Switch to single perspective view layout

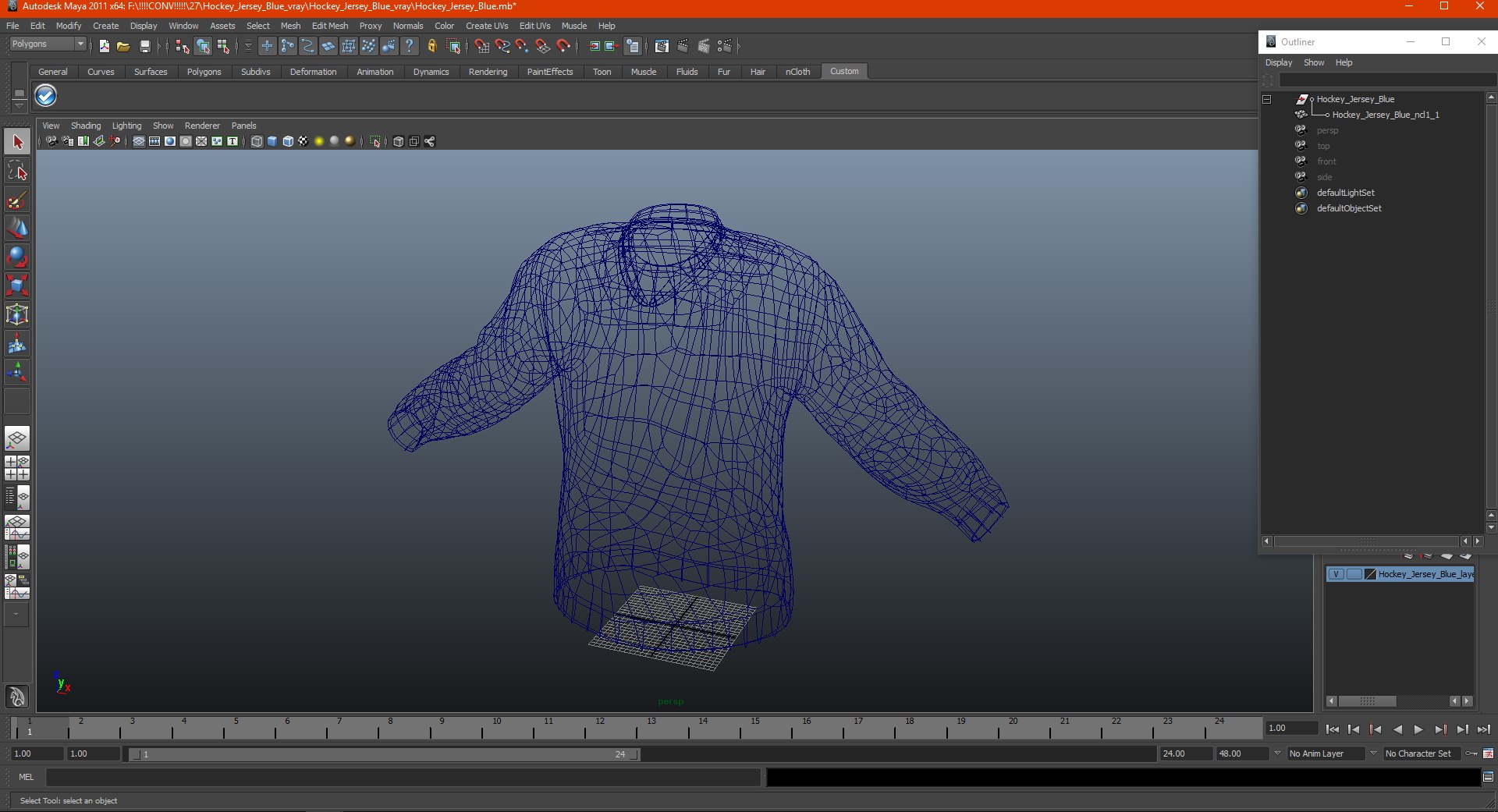click(17, 439)
